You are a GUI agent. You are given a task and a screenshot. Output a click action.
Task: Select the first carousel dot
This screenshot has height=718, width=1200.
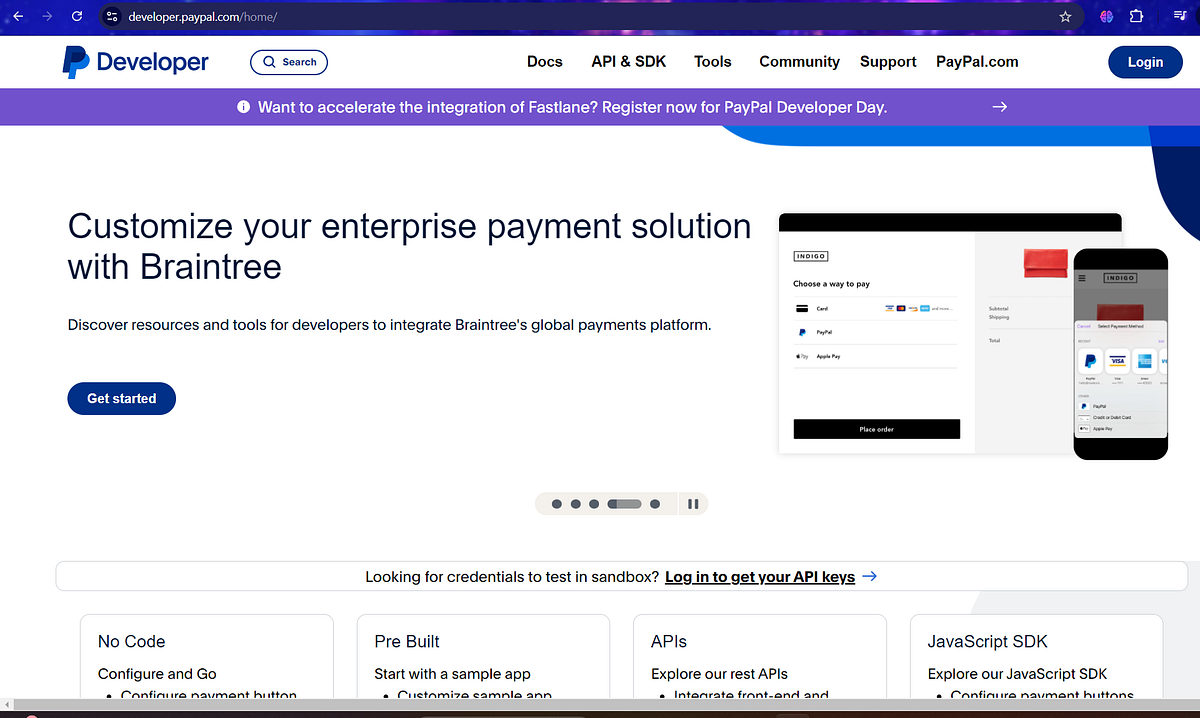coord(557,503)
